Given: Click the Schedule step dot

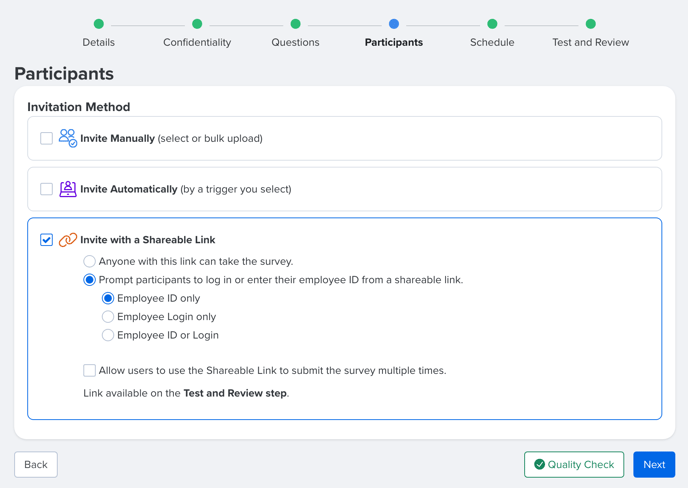Looking at the screenshot, I should [x=492, y=24].
